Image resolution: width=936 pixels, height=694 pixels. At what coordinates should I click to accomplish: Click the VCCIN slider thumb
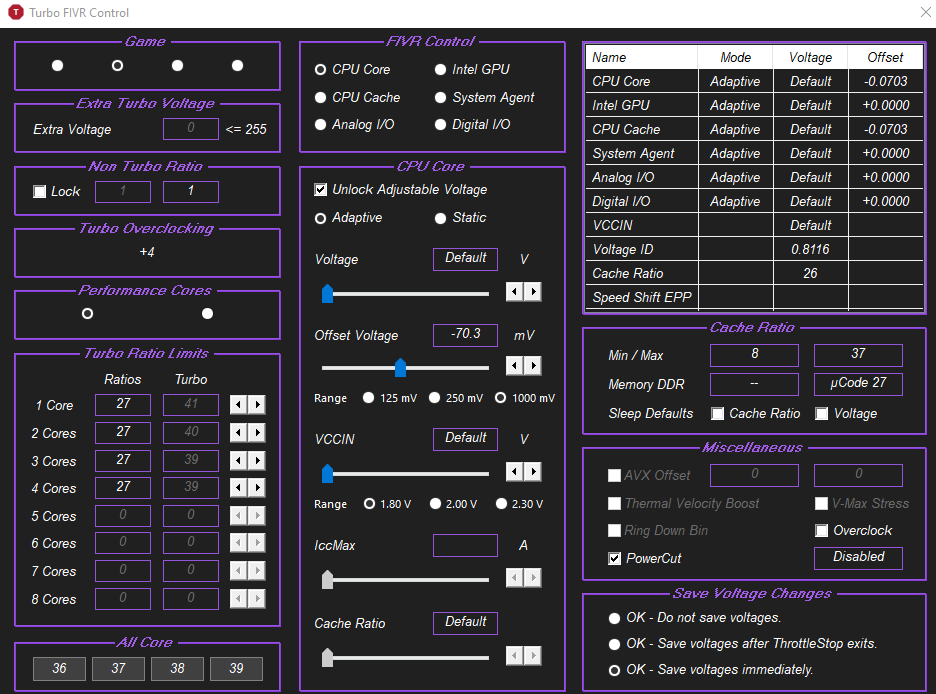[327, 473]
